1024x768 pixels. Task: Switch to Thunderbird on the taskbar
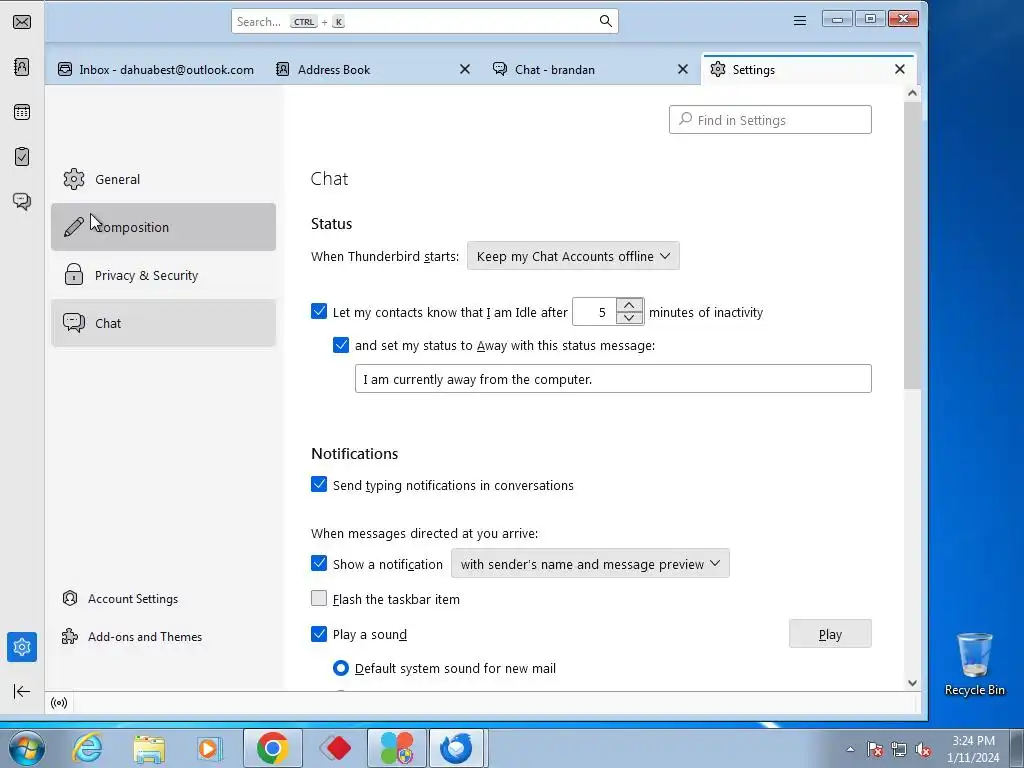click(x=456, y=748)
